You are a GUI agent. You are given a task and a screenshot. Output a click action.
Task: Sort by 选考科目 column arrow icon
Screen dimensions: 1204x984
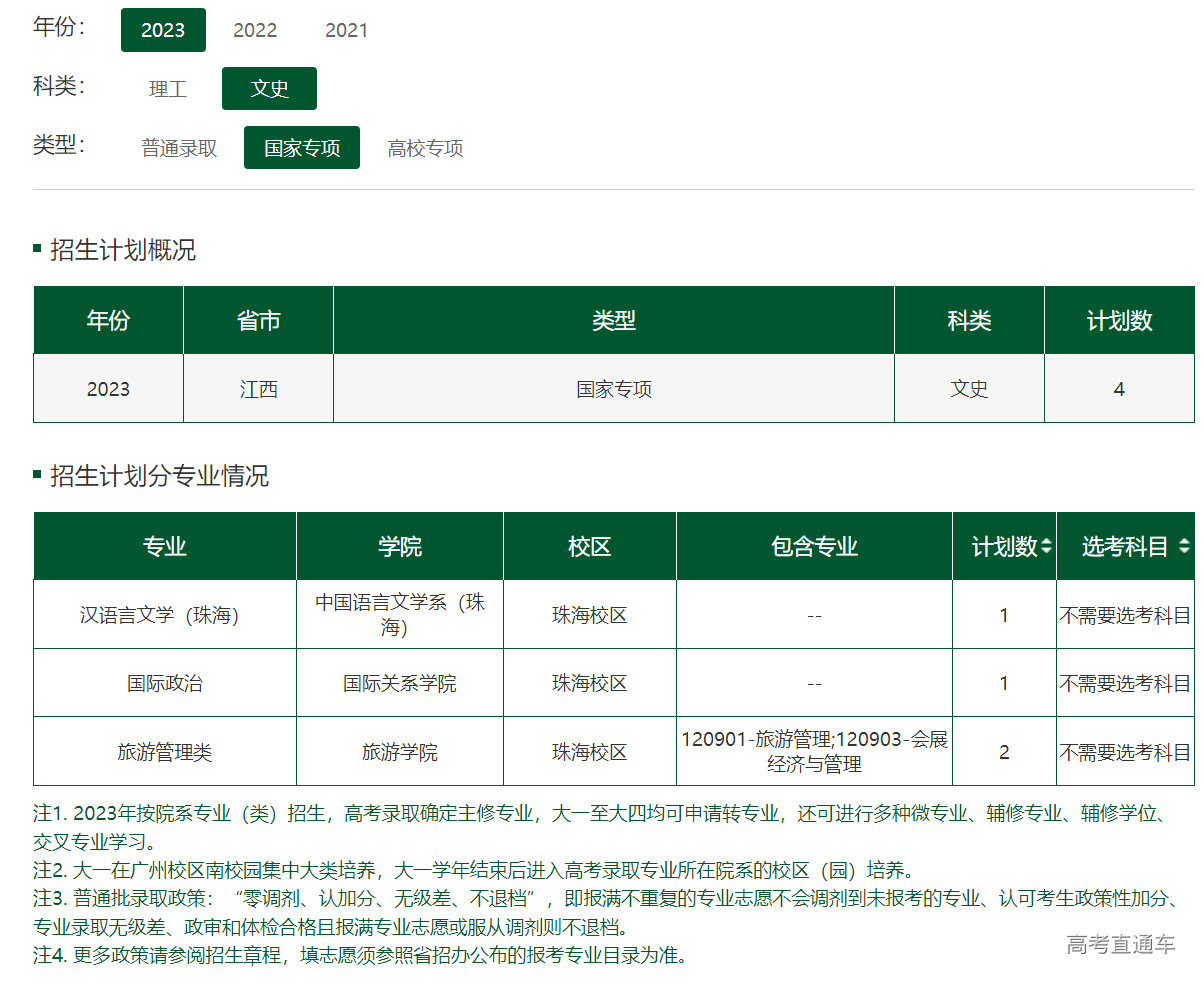[x=1184, y=547]
